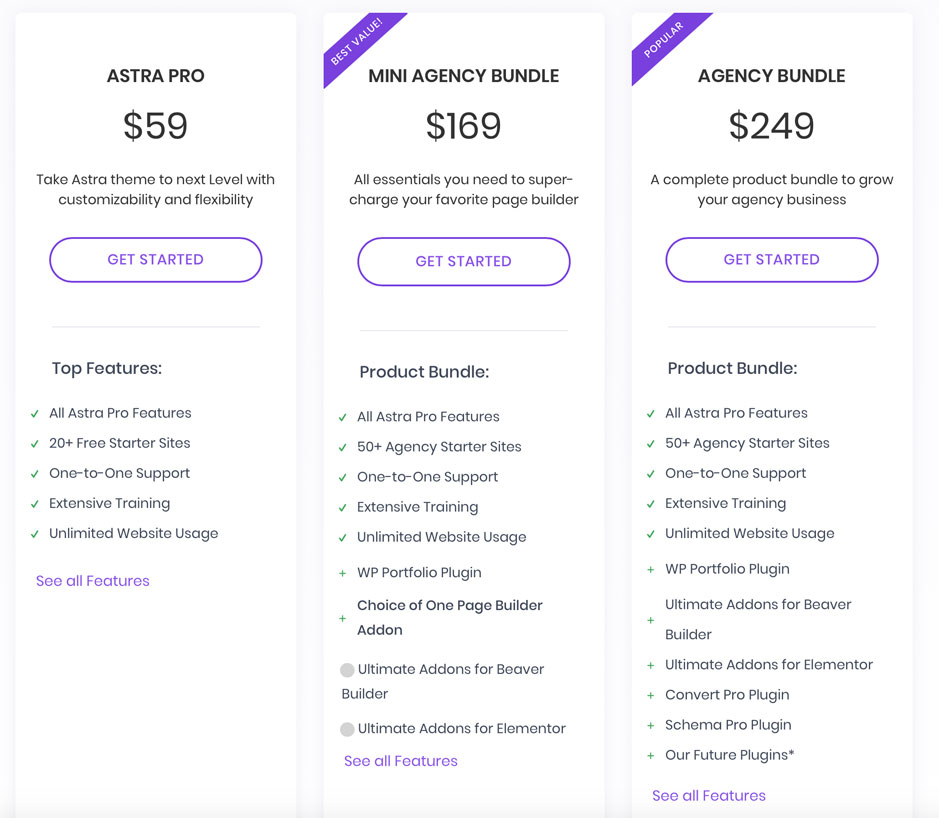939x818 pixels.
Task: Click plus icon next to Ultimate Addons for Elementor in Agency Bundle
Action: (x=651, y=664)
